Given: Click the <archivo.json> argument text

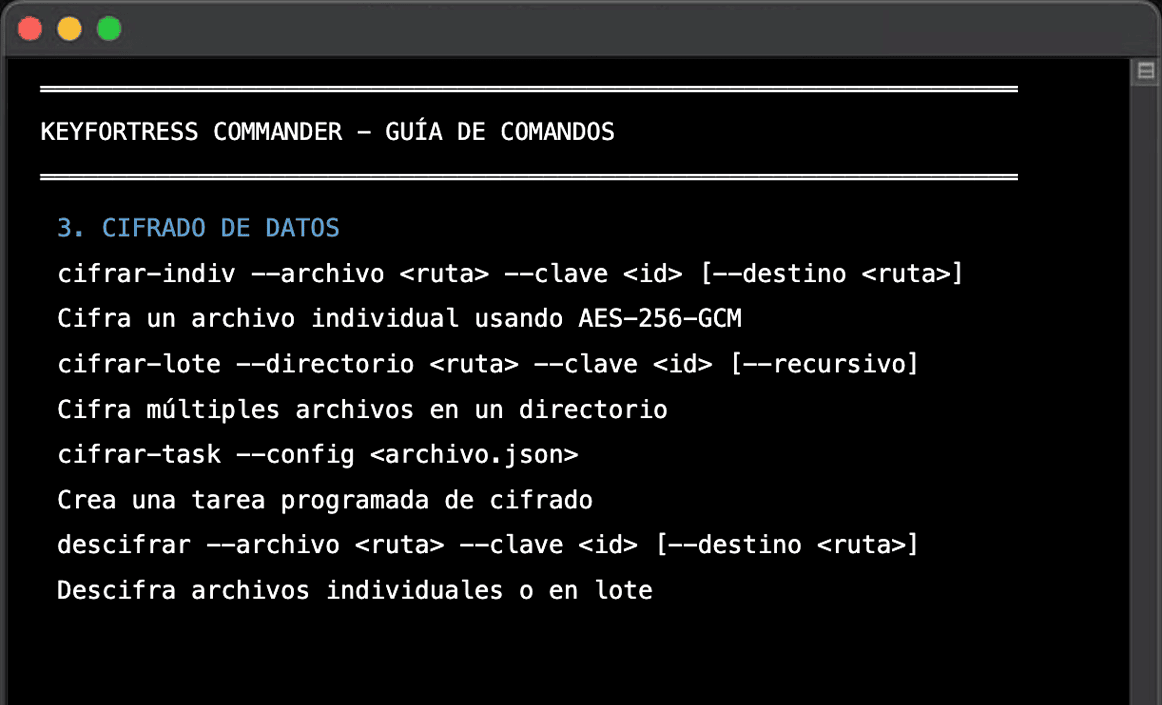Looking at the screenshot, I should pos(474,455).
